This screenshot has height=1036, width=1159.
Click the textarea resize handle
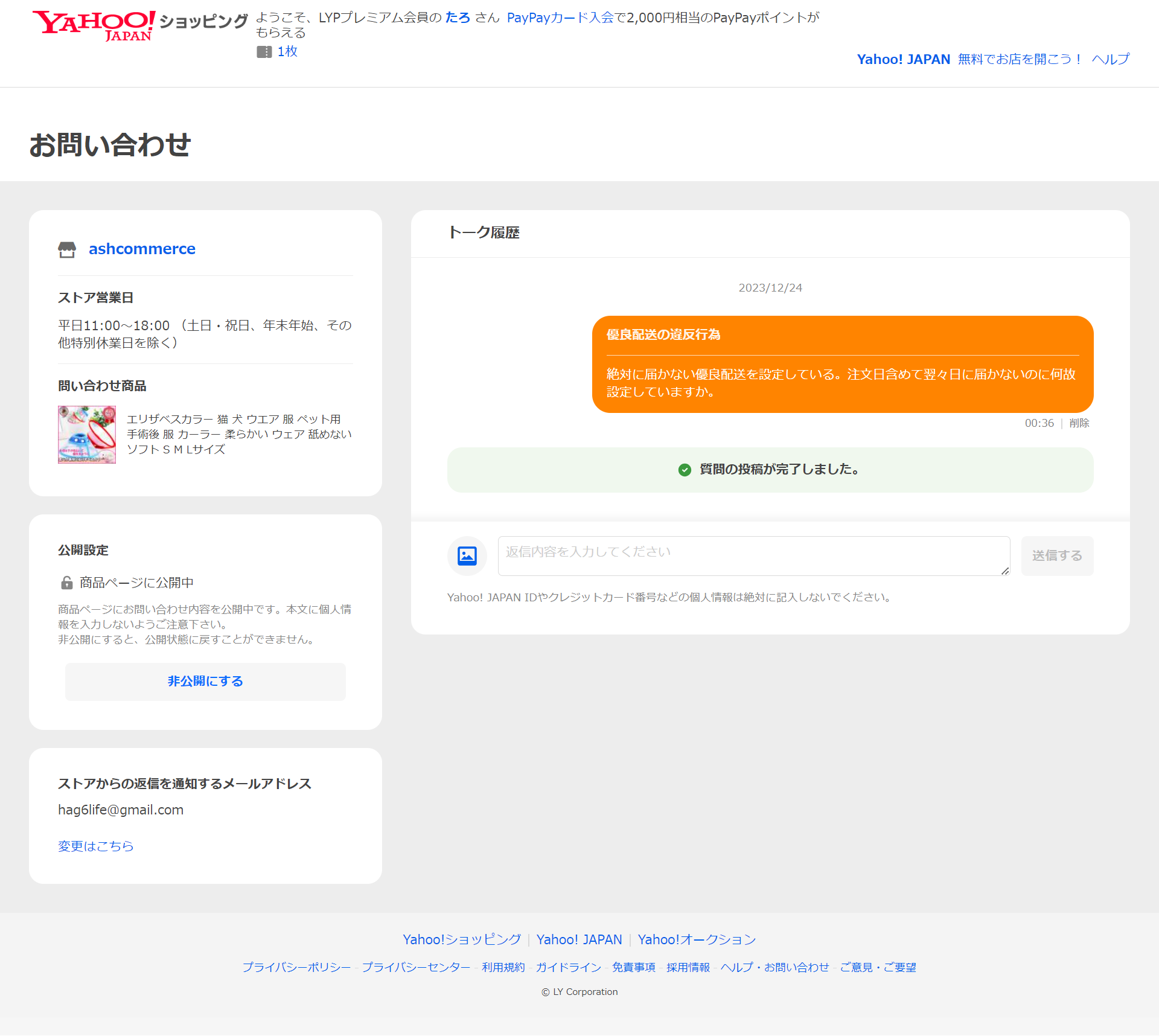[x=1004, y=571]
